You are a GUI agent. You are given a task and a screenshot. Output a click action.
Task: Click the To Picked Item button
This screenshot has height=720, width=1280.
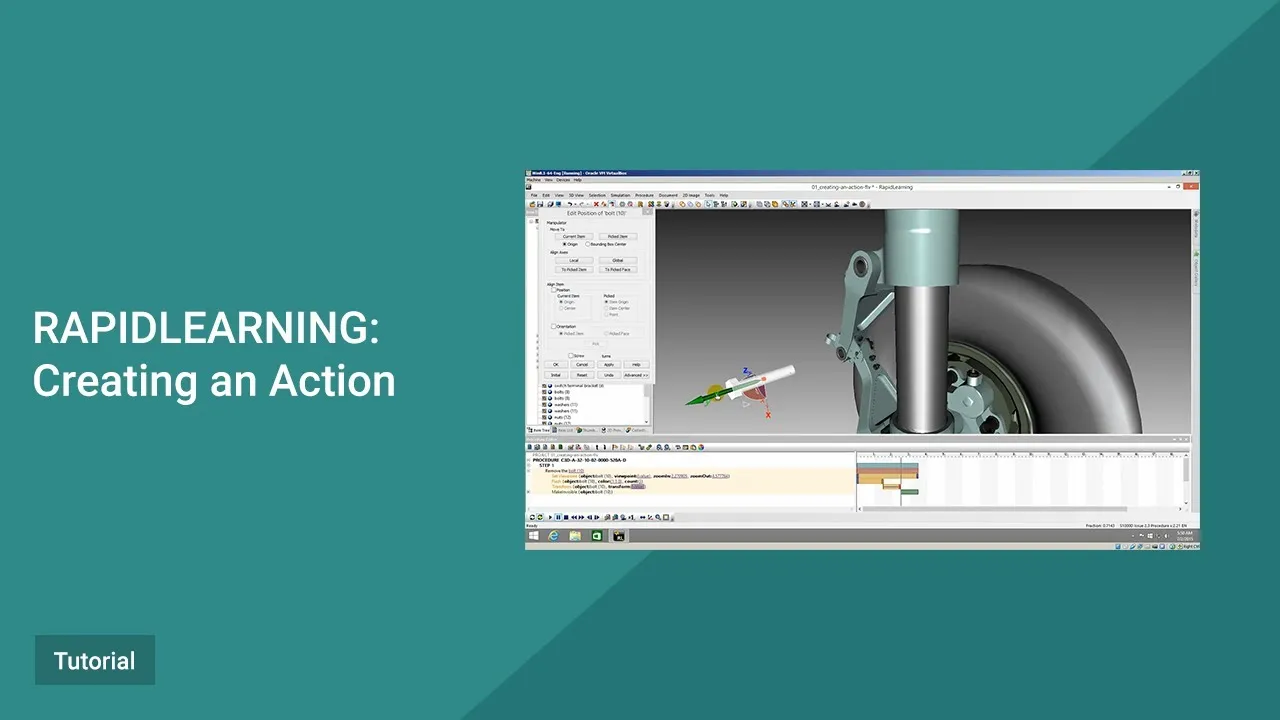574,269
